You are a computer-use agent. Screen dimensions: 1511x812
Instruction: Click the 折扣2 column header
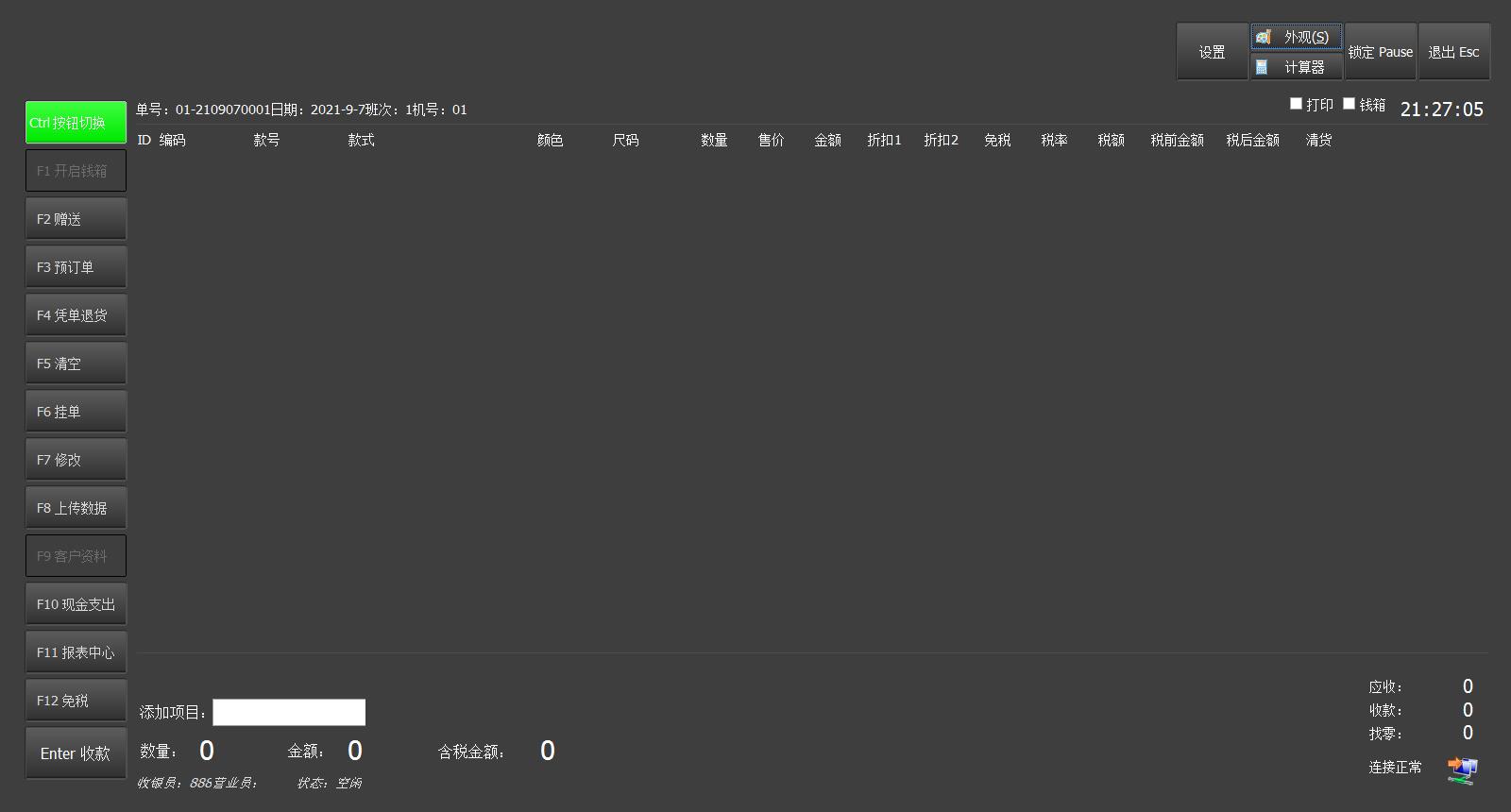[941, 140]
